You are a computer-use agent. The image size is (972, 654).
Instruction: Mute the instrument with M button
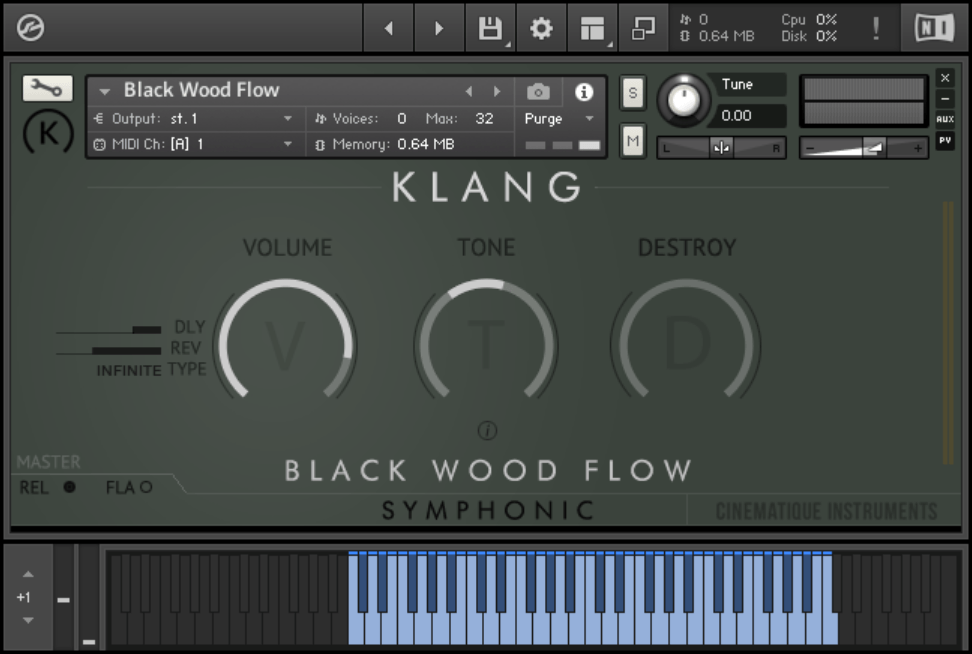click(x=632, y=141)
